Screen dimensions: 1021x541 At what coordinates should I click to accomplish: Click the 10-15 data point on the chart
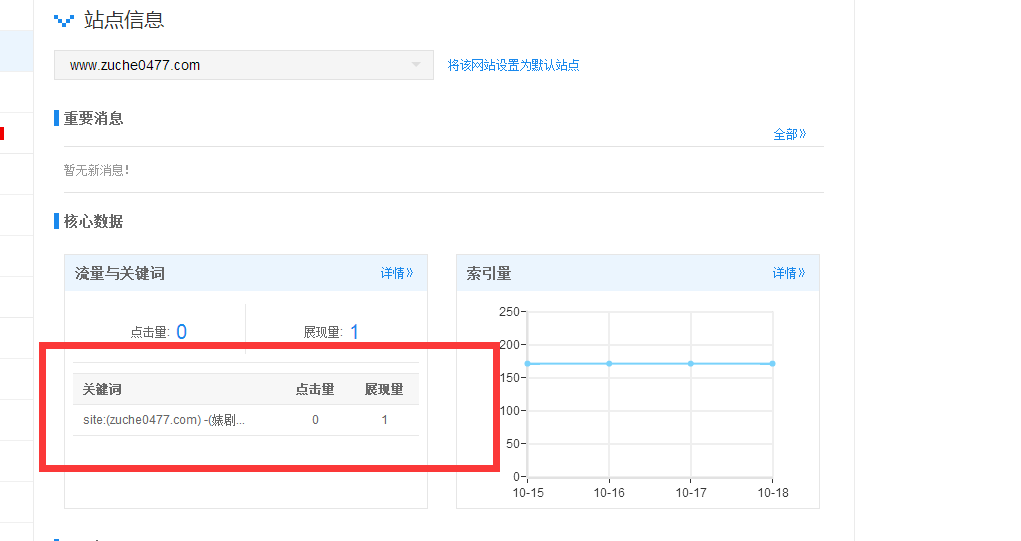pyautogui.click(x=527, y=363)
